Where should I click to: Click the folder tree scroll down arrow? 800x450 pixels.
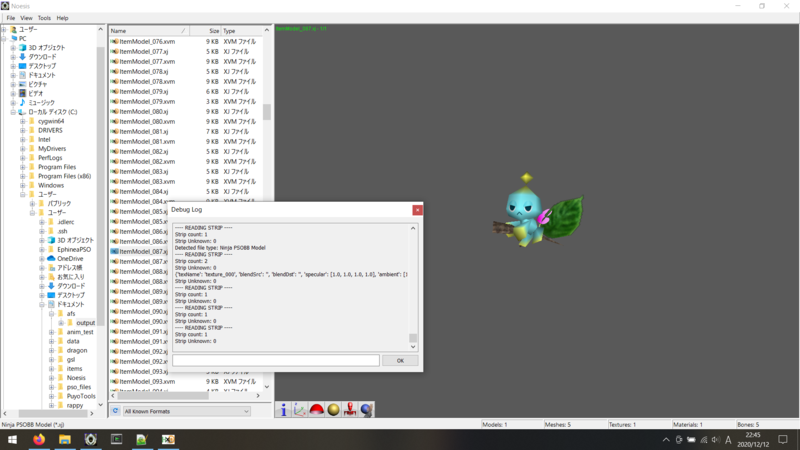[101, 405]
